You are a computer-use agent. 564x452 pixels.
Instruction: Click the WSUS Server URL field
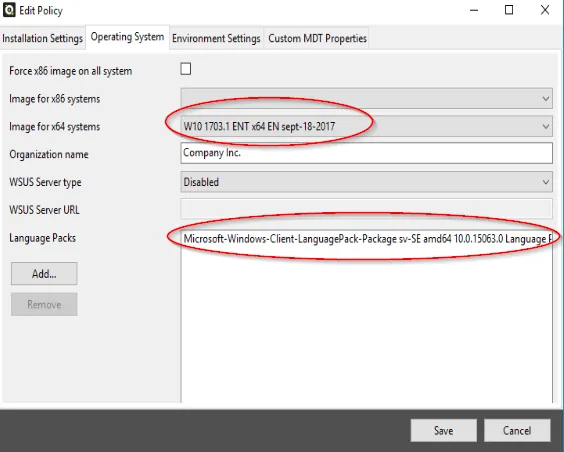pos(367,209)
